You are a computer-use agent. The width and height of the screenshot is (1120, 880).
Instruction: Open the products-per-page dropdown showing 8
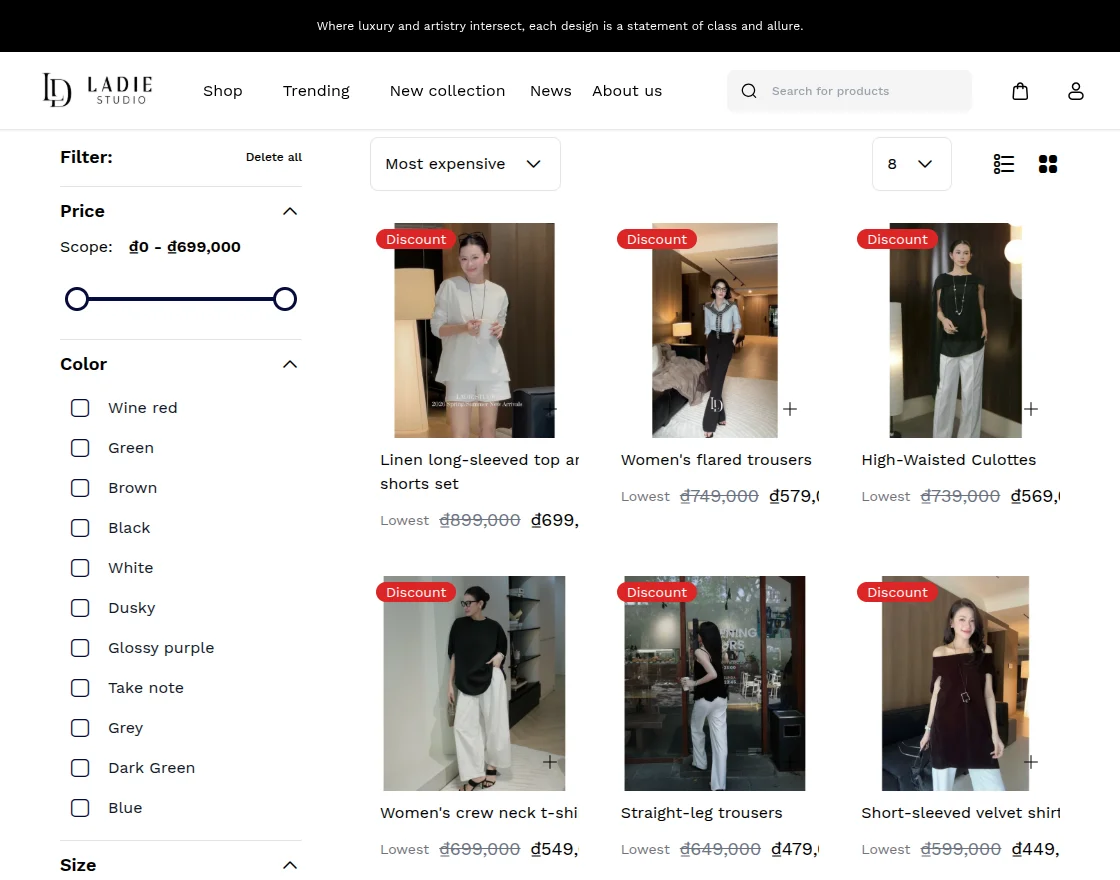pos(911,163)
